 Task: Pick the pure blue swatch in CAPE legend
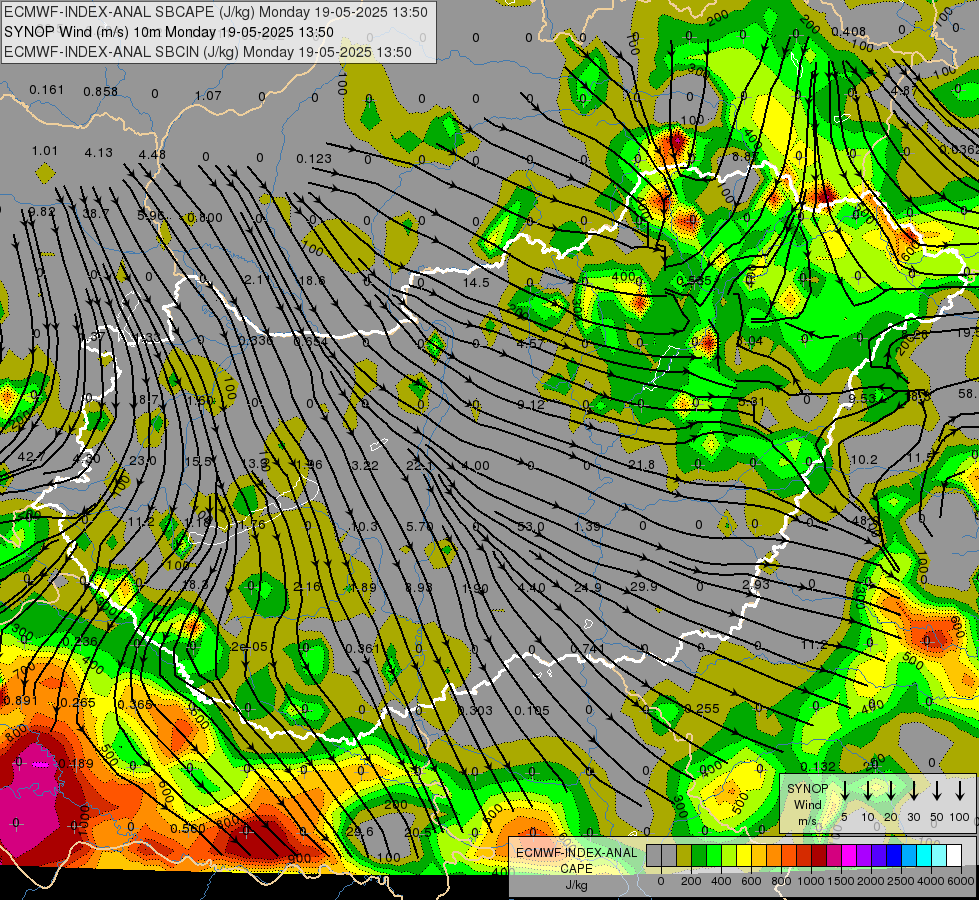tap(894, 855)
